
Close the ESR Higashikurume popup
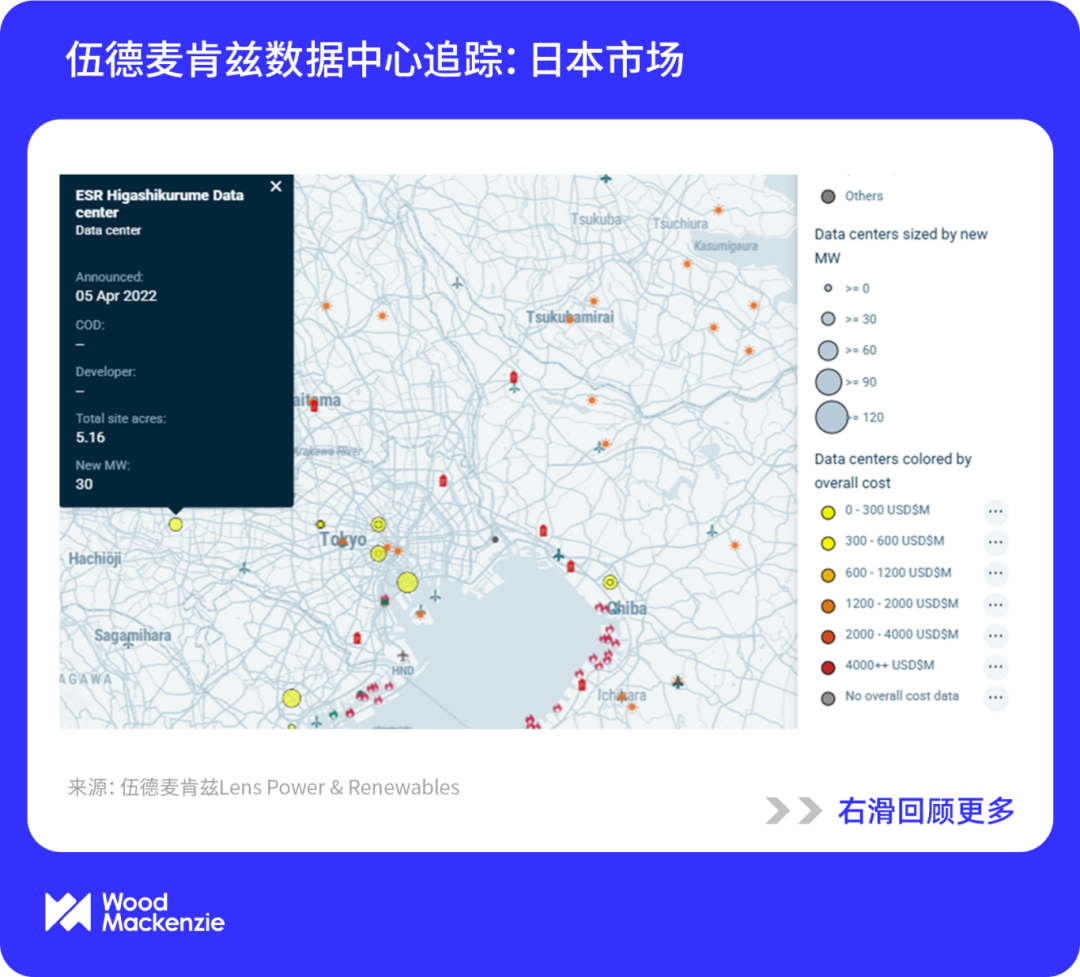pyautogui.click(x=276, y=186)
